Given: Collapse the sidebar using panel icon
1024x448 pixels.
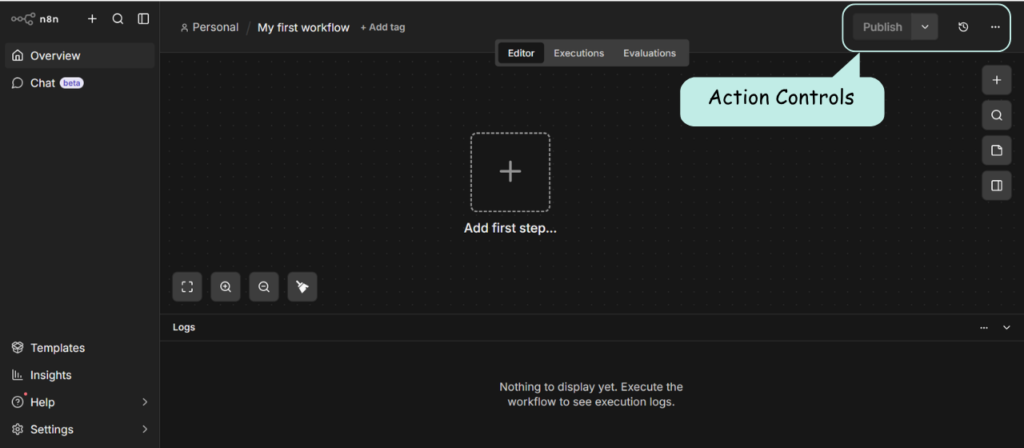Looking at the screenshot, I should 144,19.
